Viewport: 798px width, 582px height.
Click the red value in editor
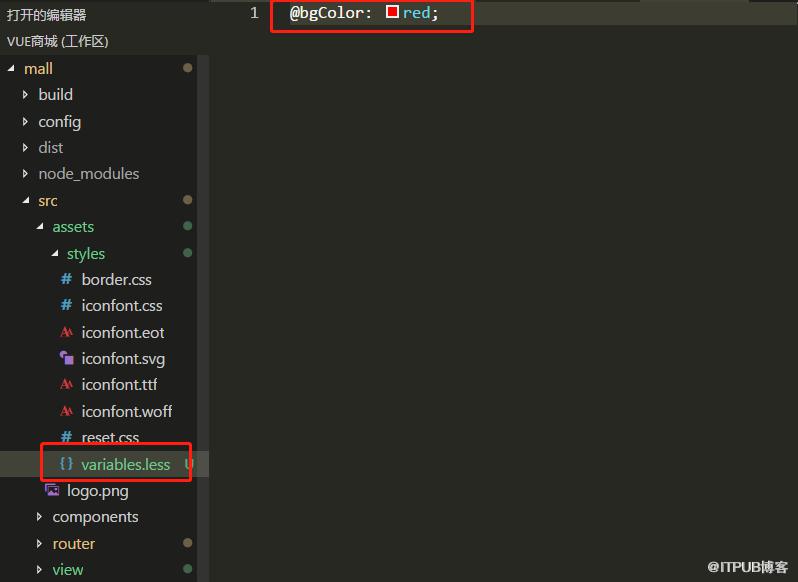[416, 13]
